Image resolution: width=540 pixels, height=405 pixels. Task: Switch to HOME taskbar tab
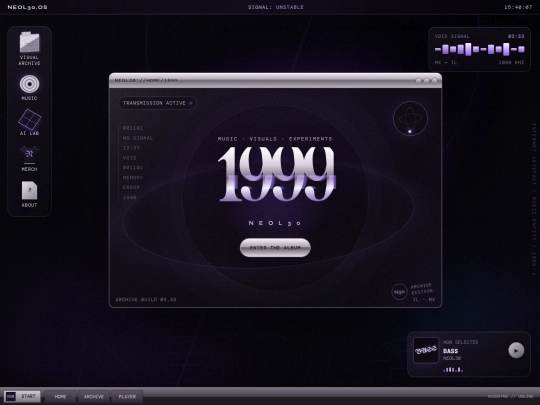point(60,396)
